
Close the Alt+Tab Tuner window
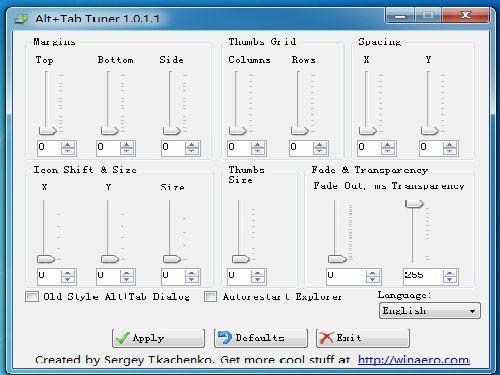465,15
